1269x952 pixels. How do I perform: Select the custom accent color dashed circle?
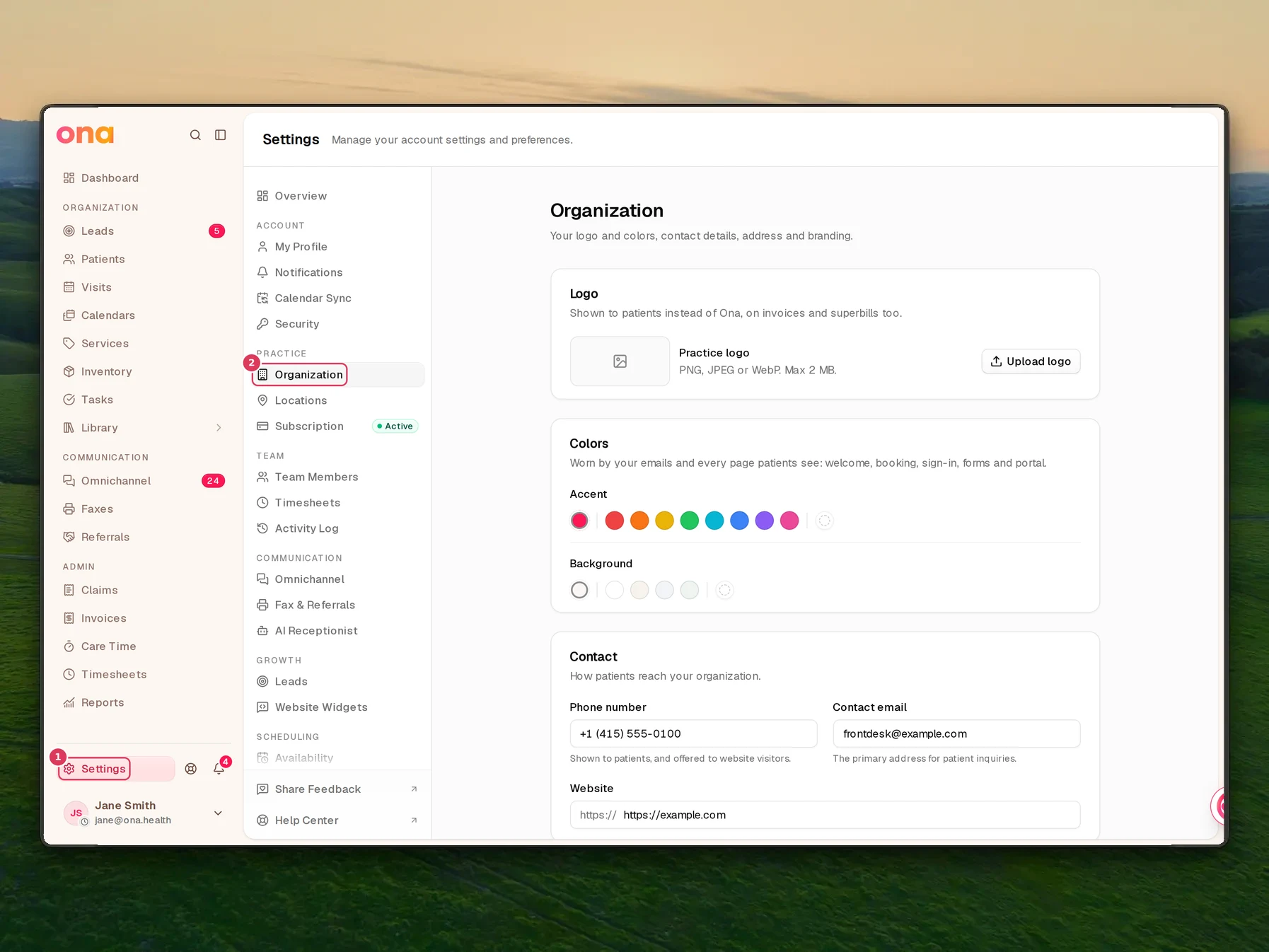click(x=824, y=521)
